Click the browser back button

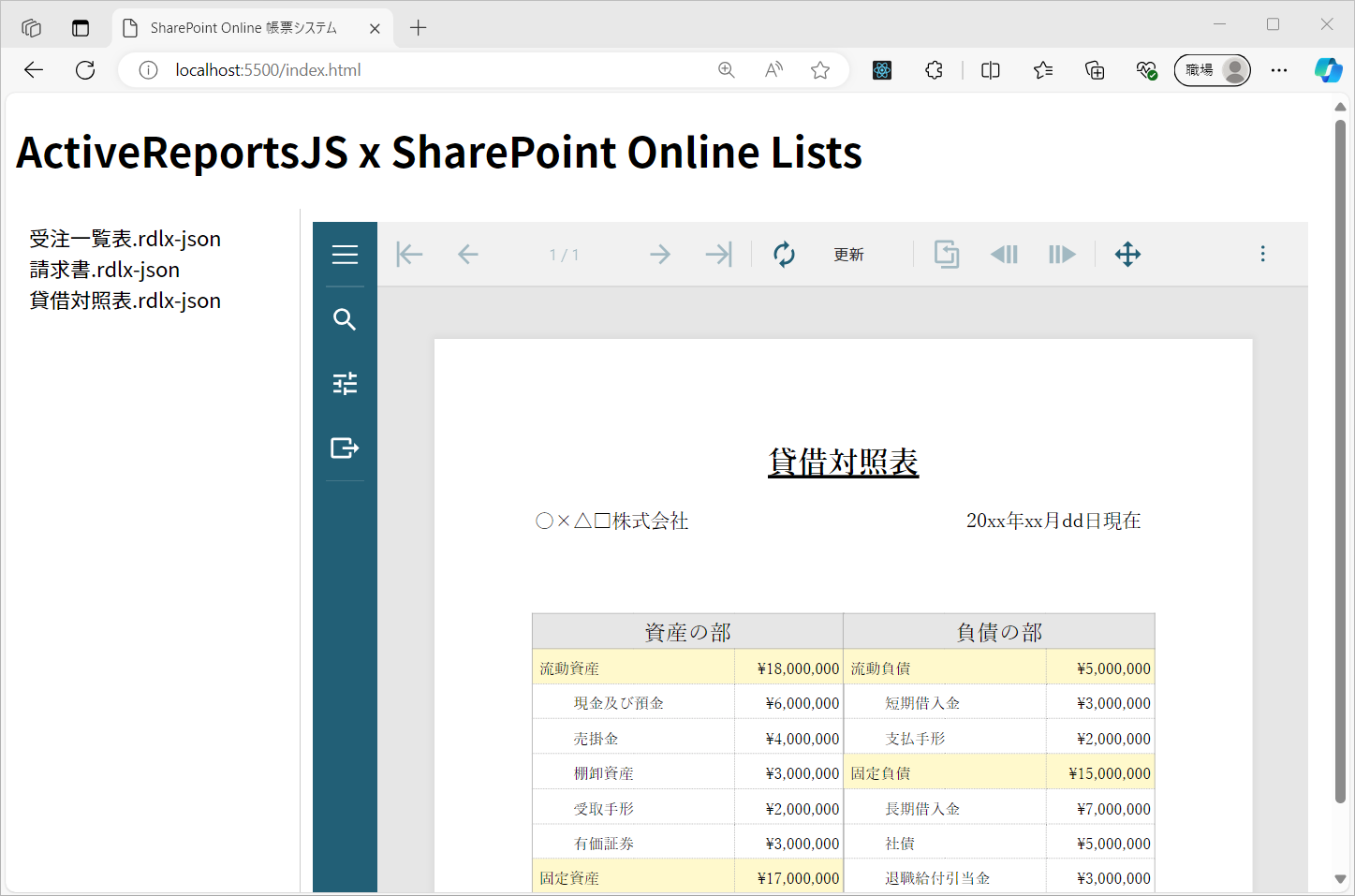click(x=34, y=70)
